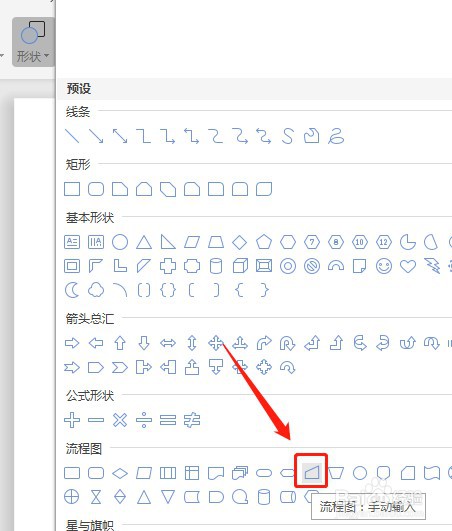
Task: Select the double-headed arrow line shape
Action: [x=120, y=136]
